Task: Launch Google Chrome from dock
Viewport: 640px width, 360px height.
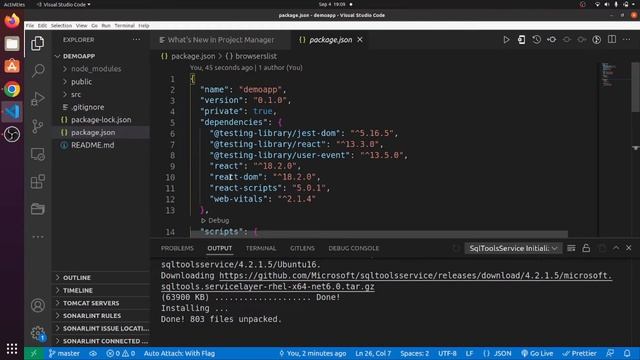Action: coord(12,89)
